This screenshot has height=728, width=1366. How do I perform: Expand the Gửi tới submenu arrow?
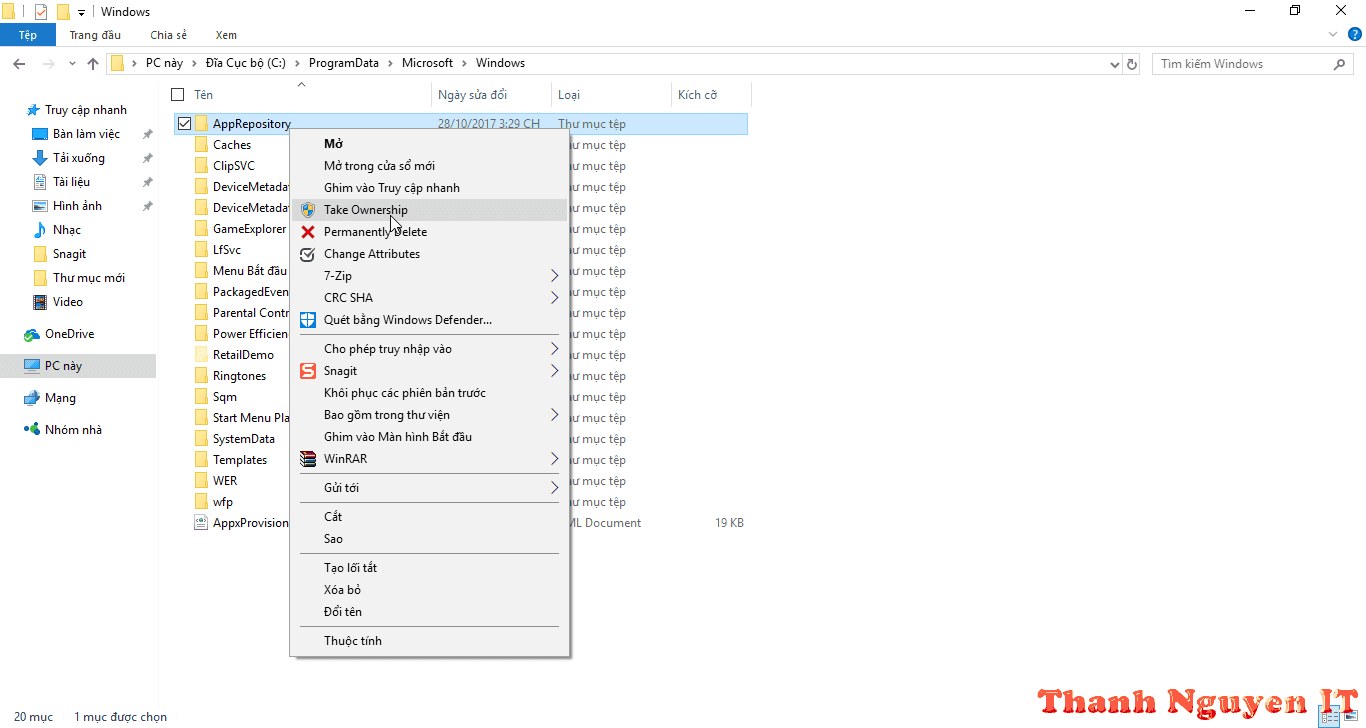coord(555,488)
